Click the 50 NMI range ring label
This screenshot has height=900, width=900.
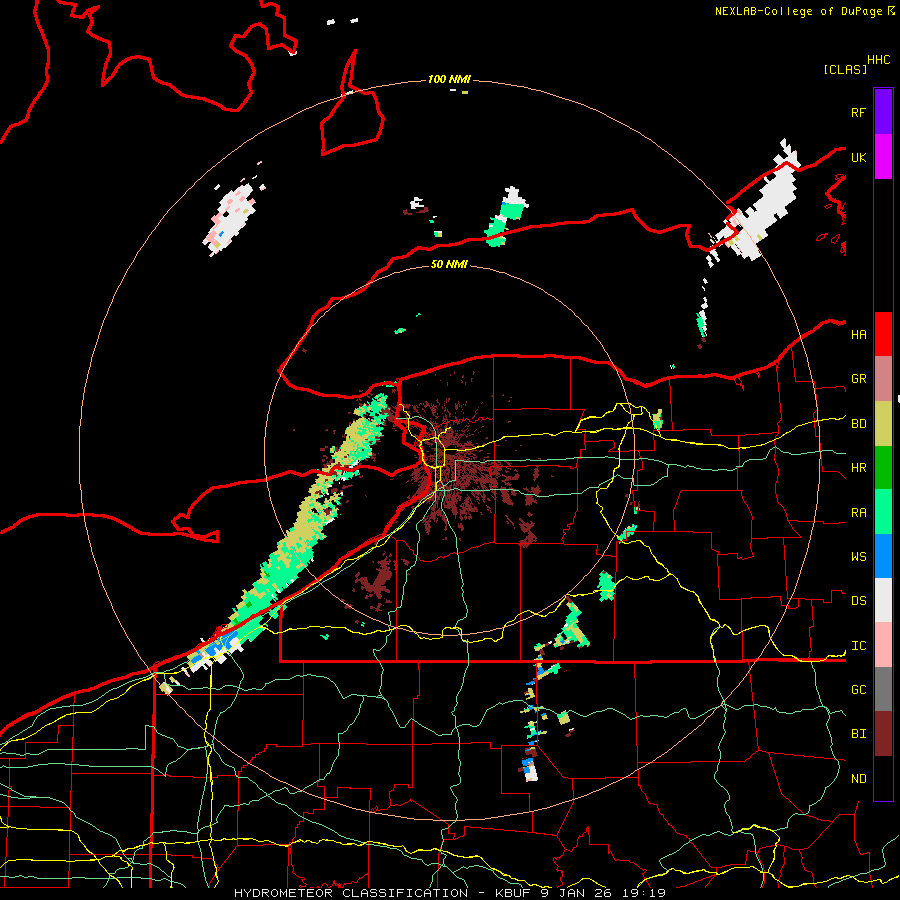click(449, 264)
